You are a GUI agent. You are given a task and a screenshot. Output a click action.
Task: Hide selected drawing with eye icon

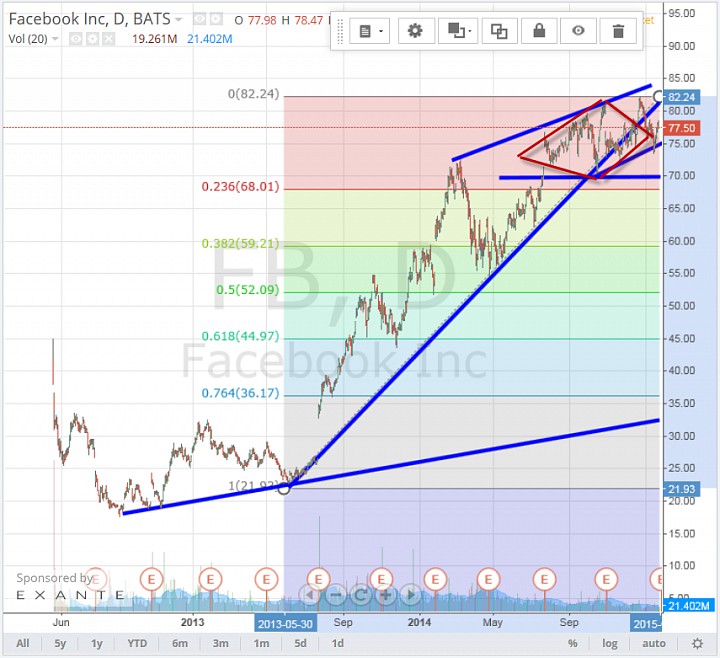click(x=578, y=31)
